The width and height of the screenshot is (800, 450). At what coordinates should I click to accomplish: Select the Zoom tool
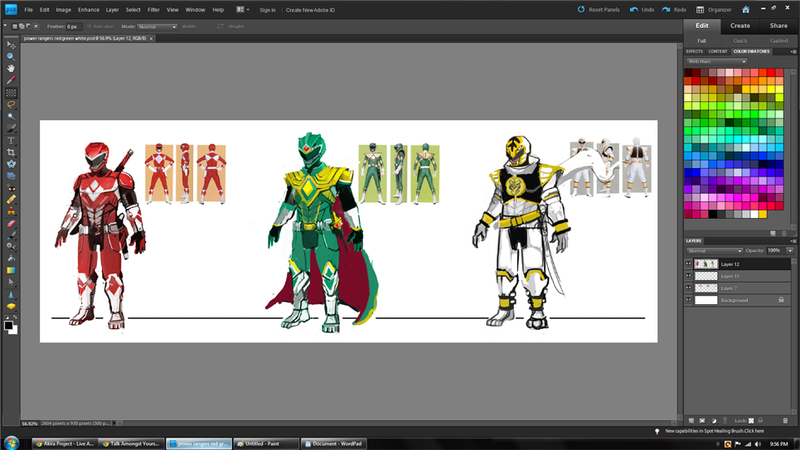(11, 57)
